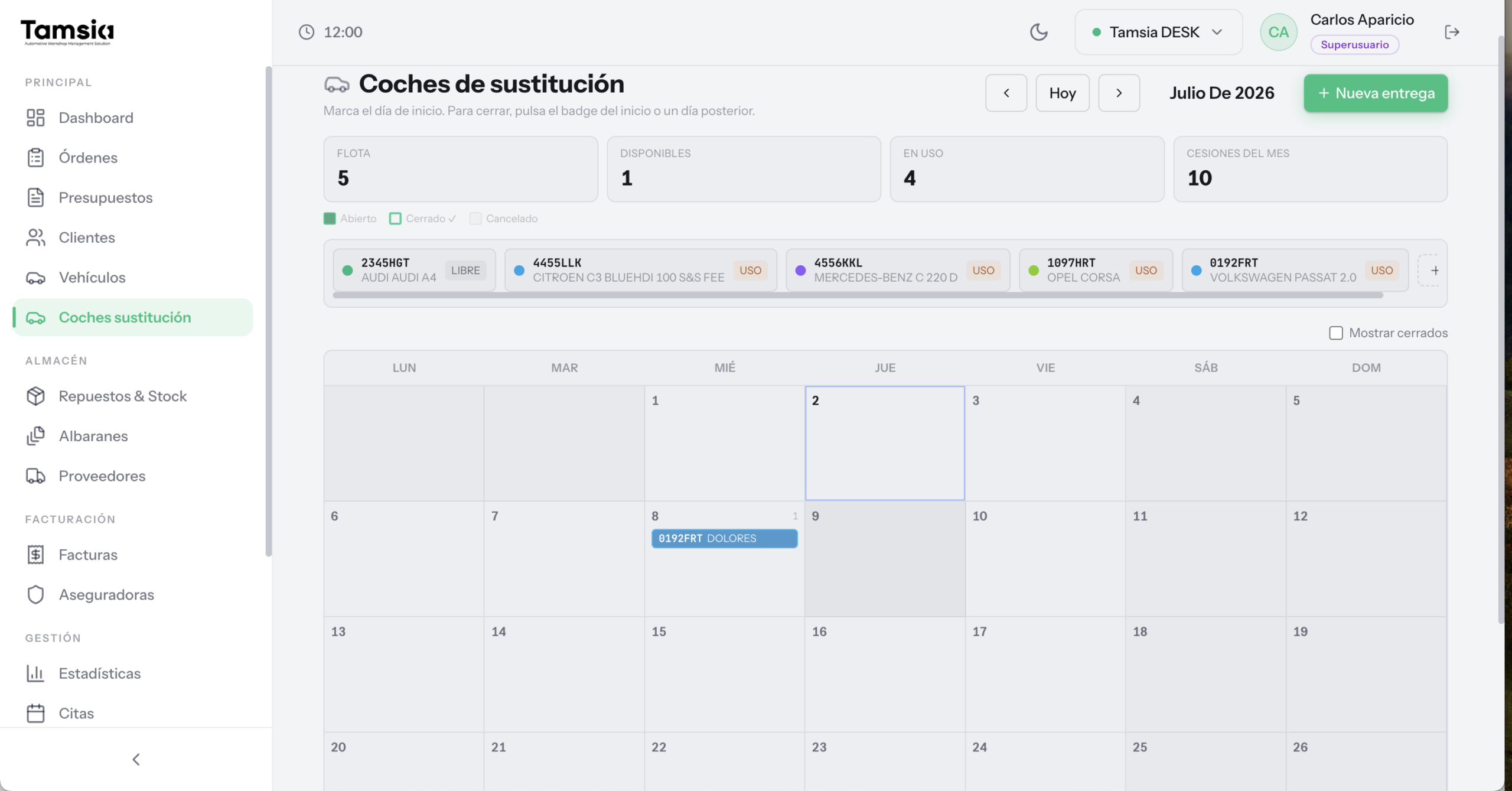Click the page main scrollbar

(1501, 331)
